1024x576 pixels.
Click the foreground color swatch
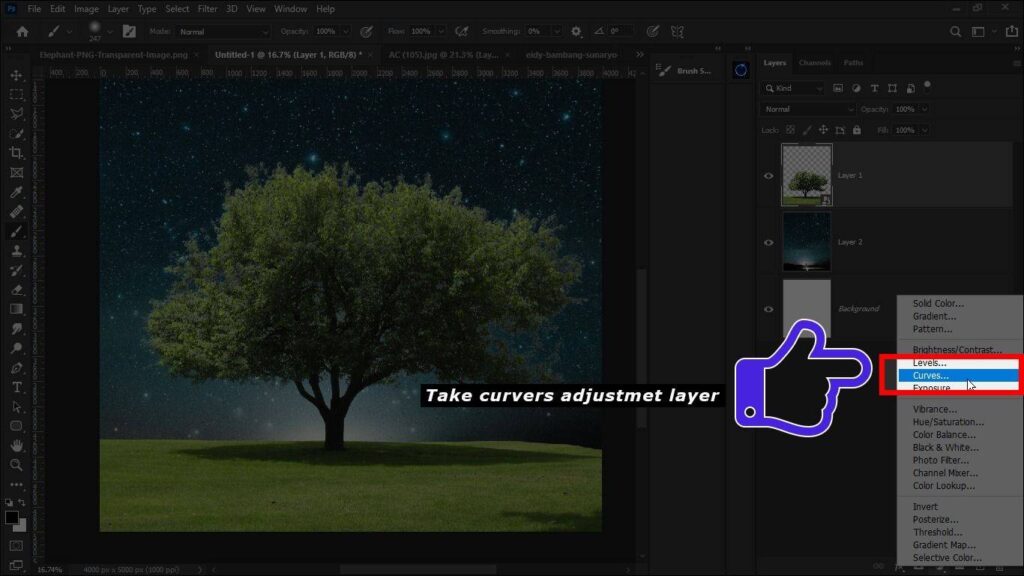point(11,517)
